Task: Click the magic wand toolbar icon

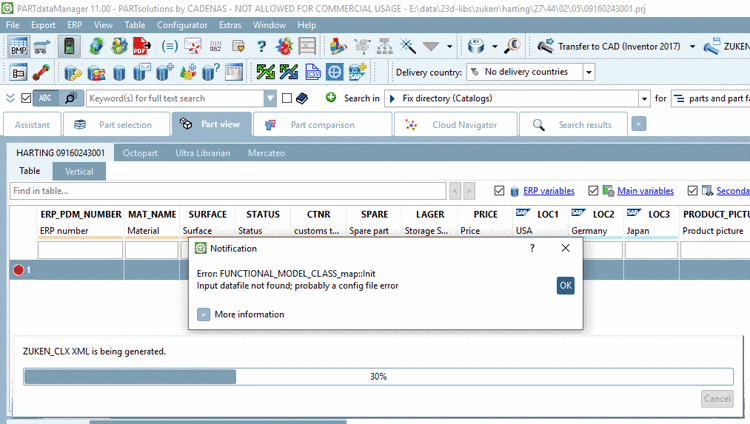Action: coord(408,46)
